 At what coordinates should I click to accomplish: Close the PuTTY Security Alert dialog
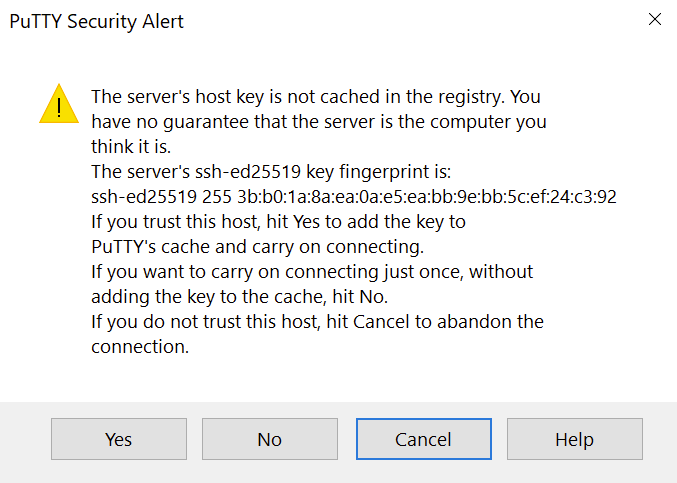[x=655, y=19]
